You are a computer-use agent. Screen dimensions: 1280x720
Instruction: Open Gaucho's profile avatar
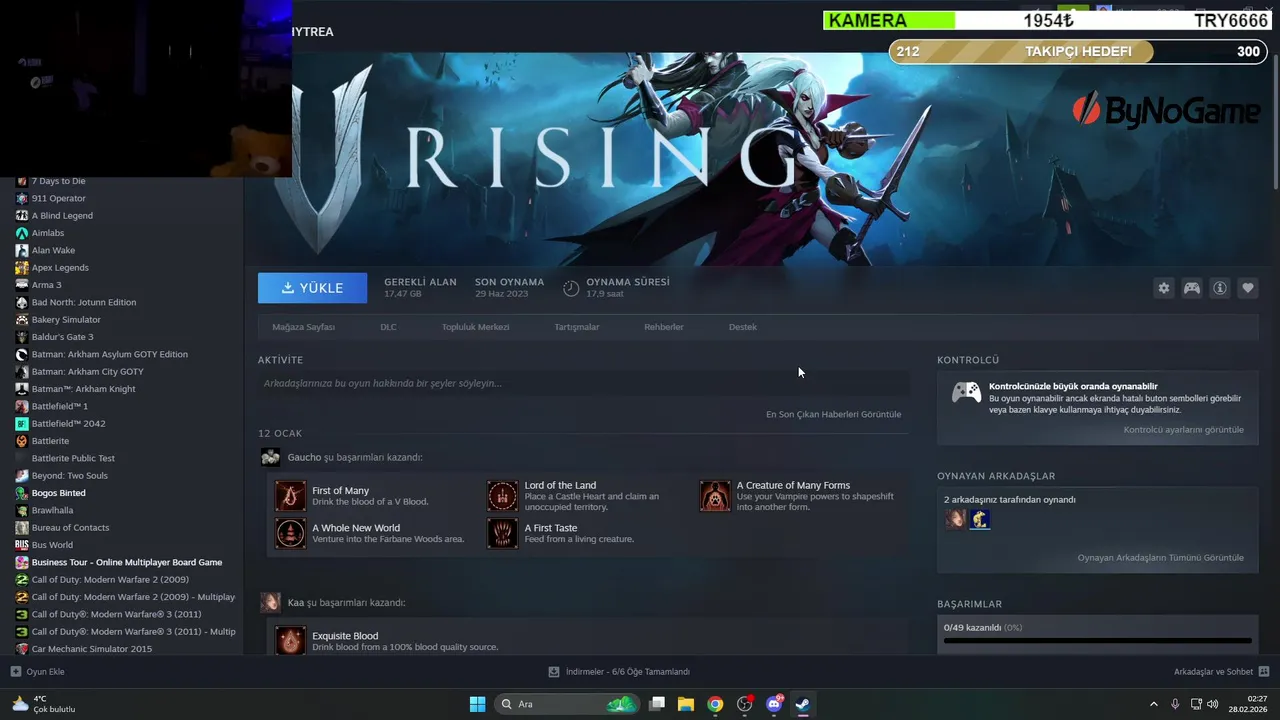pyautogui.click(x=270, y=457)
